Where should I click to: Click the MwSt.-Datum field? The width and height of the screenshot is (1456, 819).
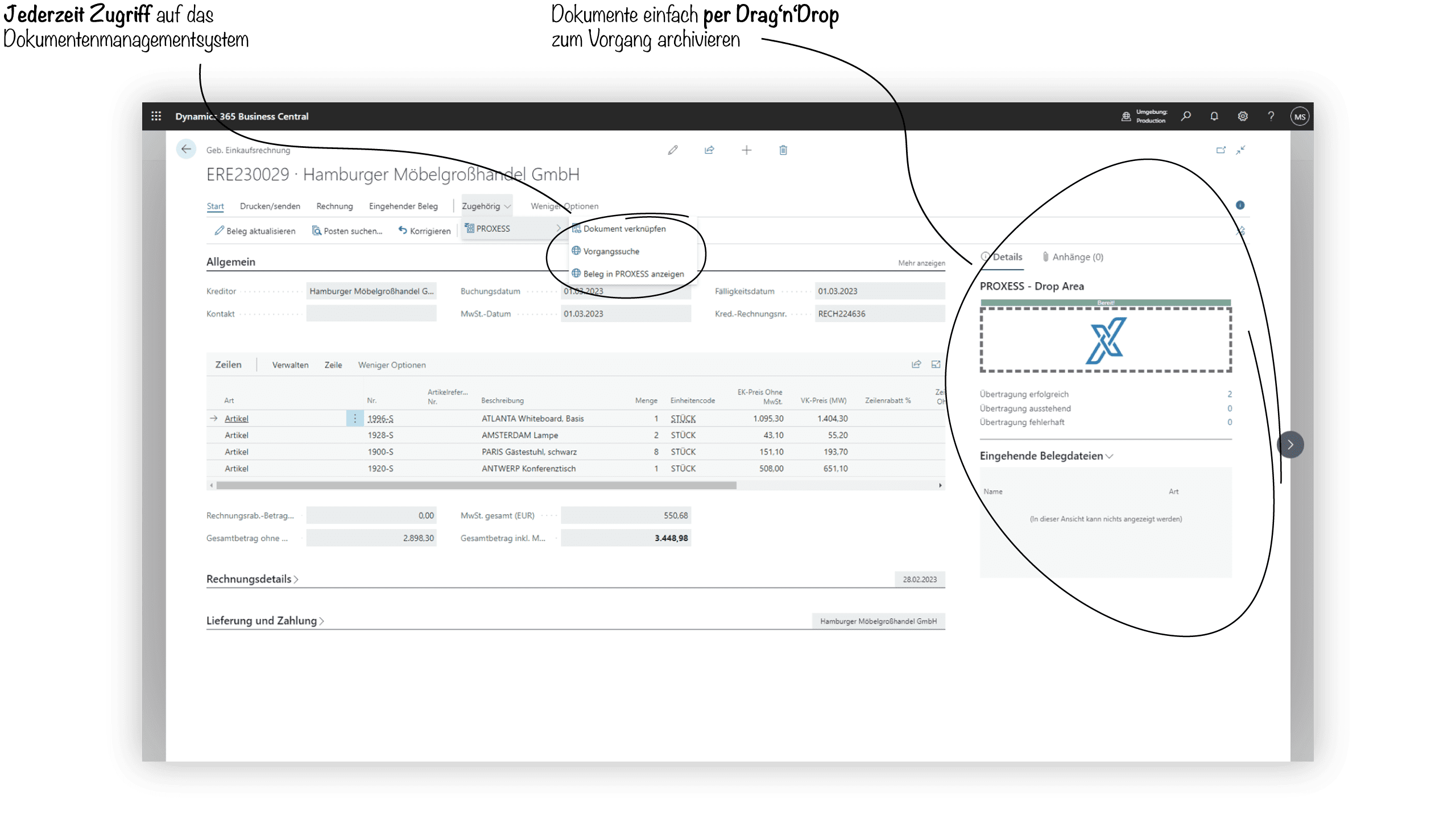click(x=626, y=314)
